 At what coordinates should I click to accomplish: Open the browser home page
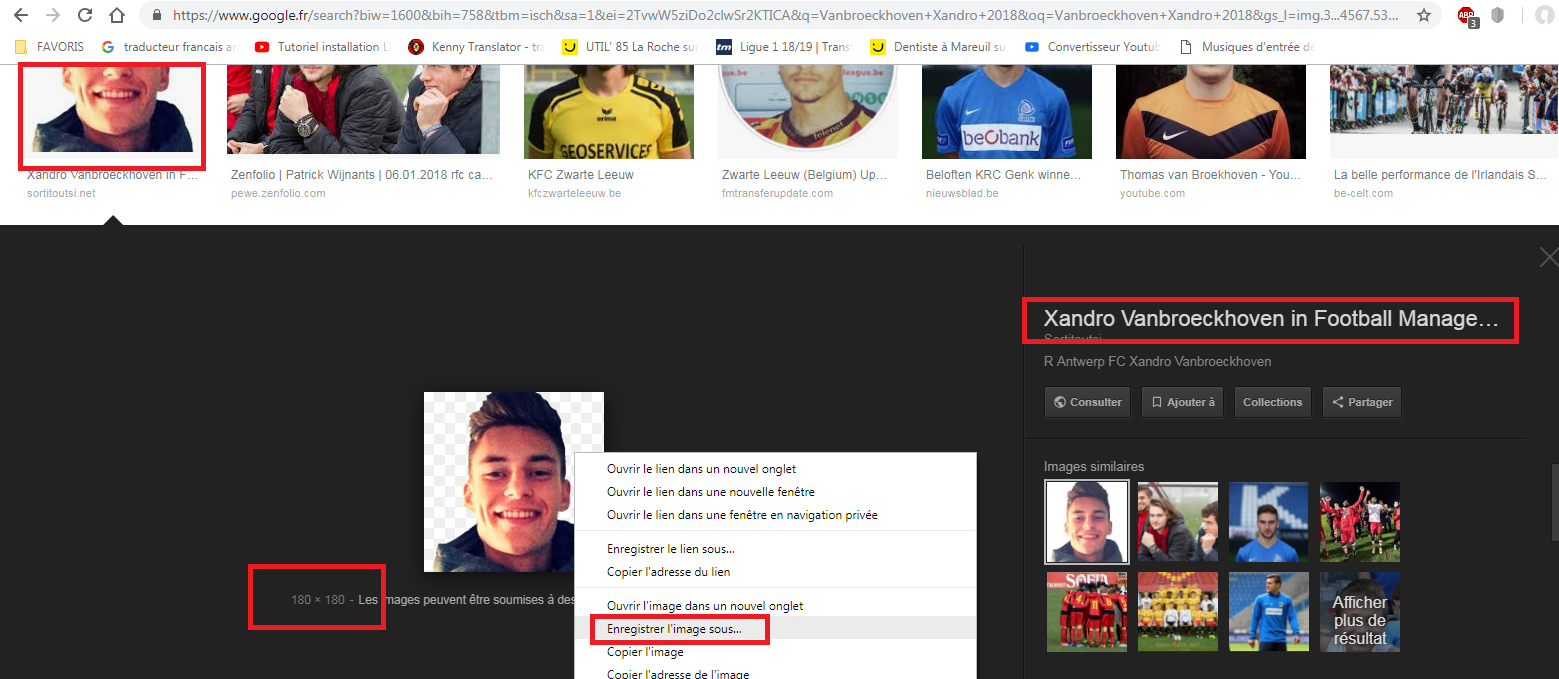pyautogui.click(x=117, y=15)
